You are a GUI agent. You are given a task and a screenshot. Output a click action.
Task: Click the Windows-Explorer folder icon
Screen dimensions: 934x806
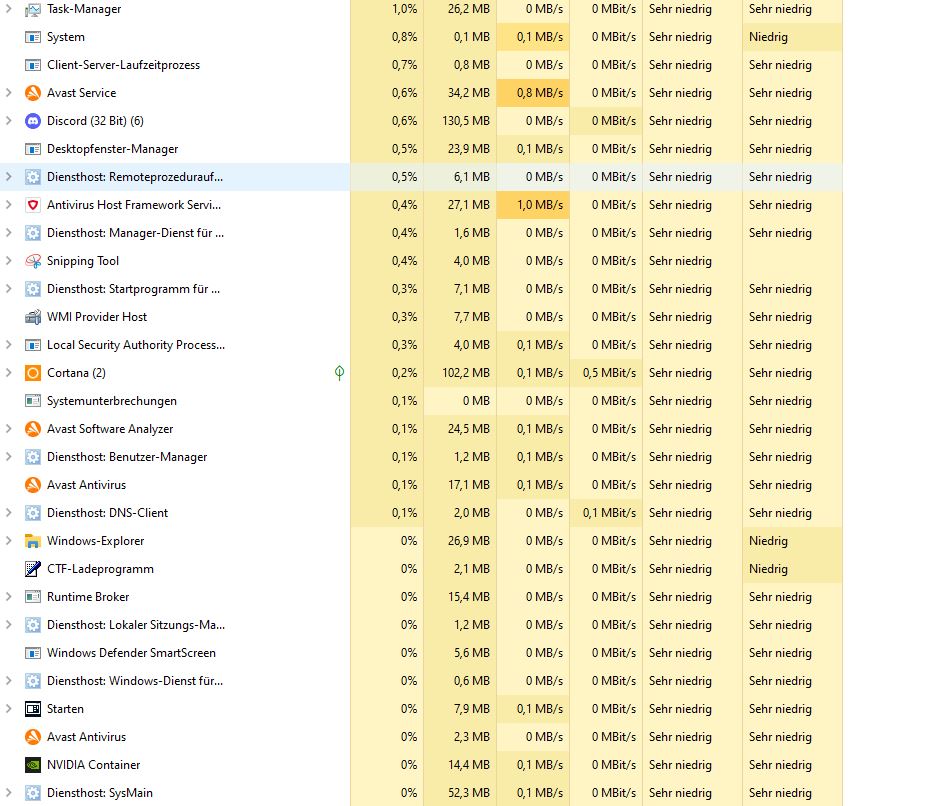33,541
